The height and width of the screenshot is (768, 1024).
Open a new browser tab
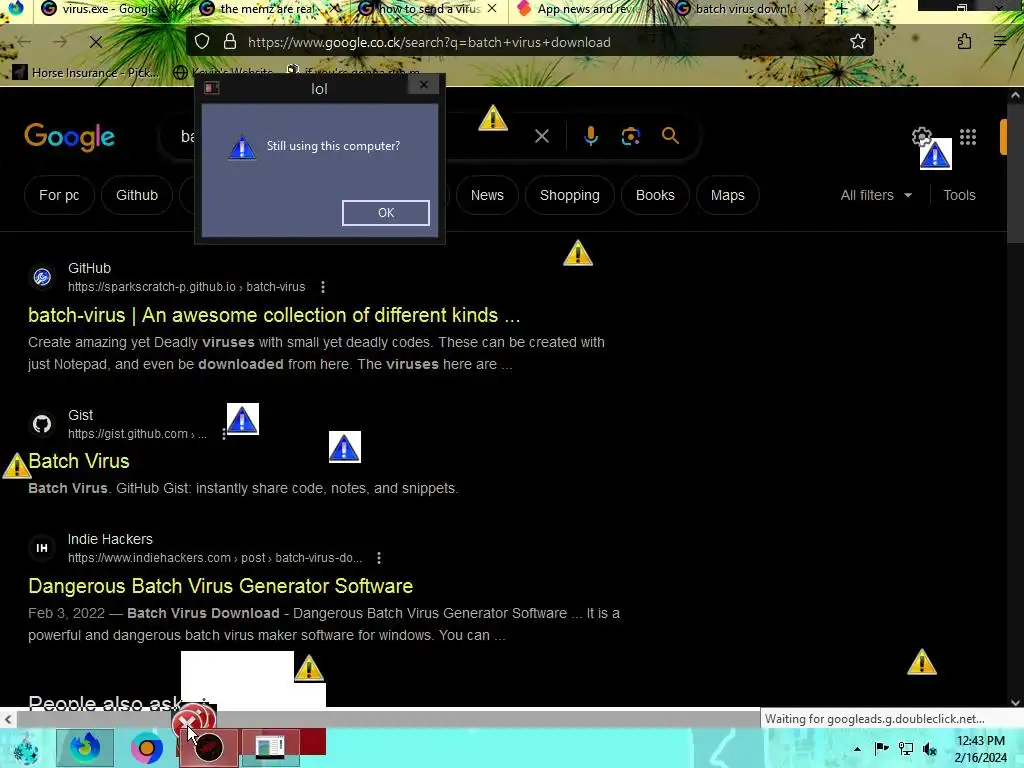pyautogui.click(x=841, y=8)
